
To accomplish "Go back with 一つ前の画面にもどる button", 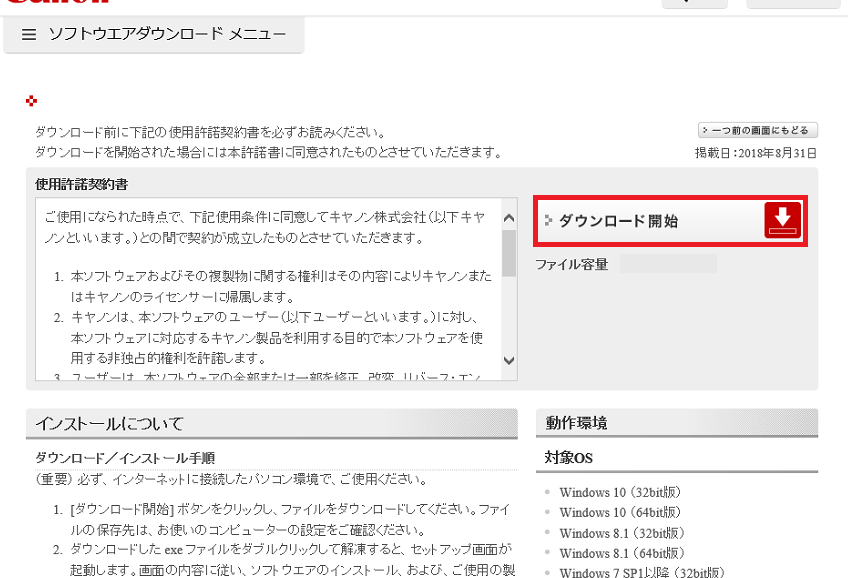I will (759, 130).
